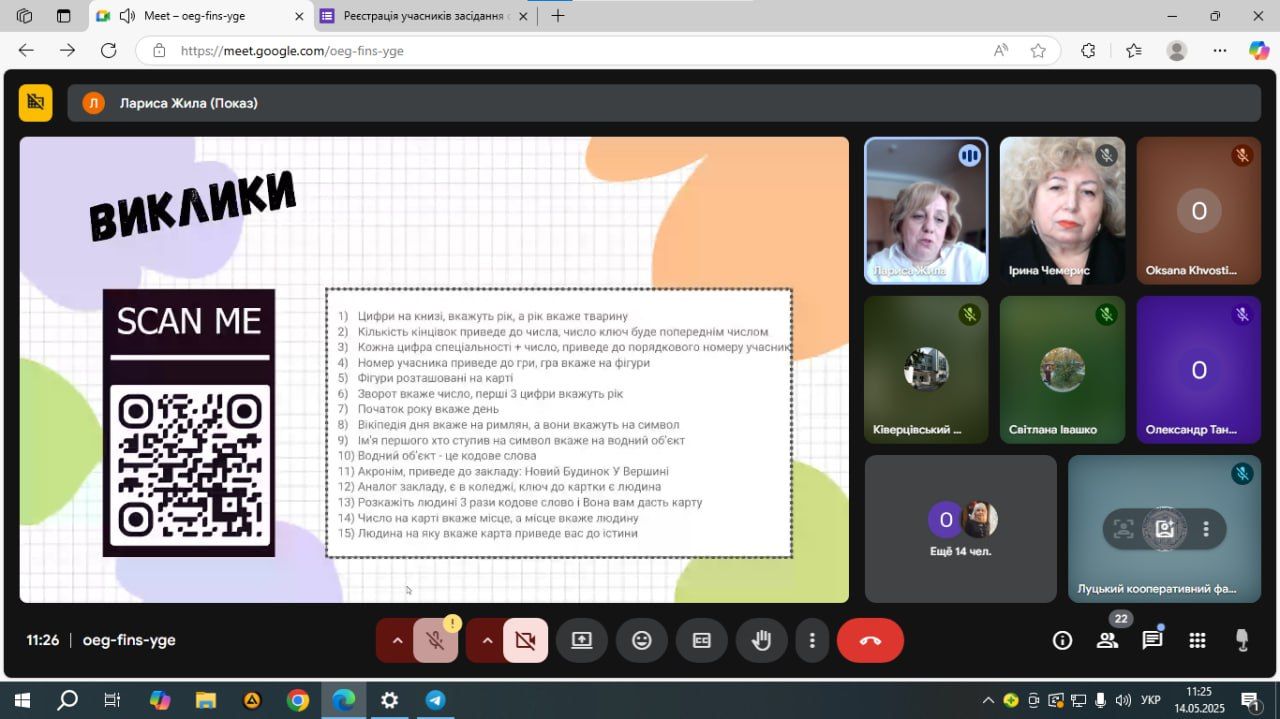This screenshot has height=719, width=1280.
Task: Click the browser refresh button
Action: coord(109,50)
